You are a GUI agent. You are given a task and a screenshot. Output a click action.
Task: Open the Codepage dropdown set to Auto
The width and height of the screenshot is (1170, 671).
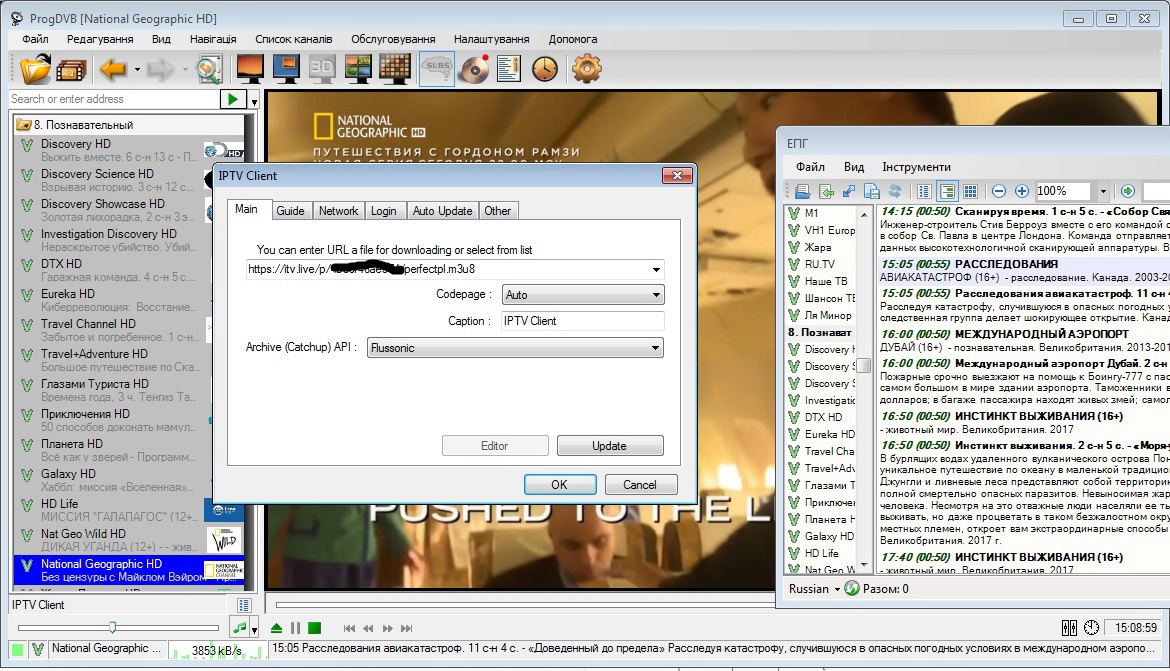583,295
